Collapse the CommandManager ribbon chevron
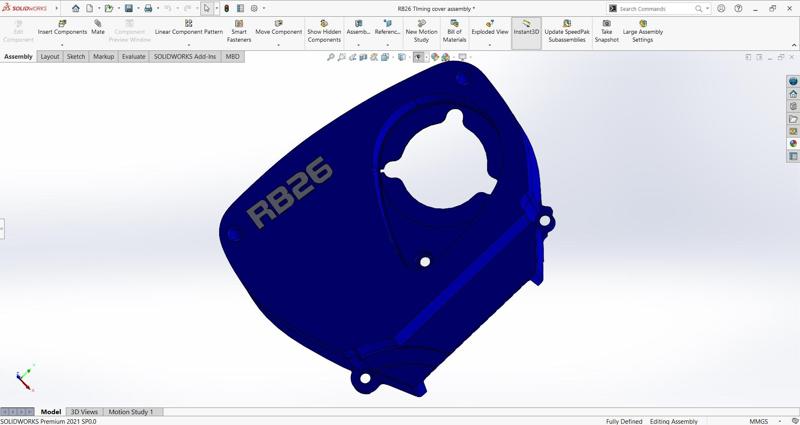Screen dimensions: 800x425 tap(794, 45)
